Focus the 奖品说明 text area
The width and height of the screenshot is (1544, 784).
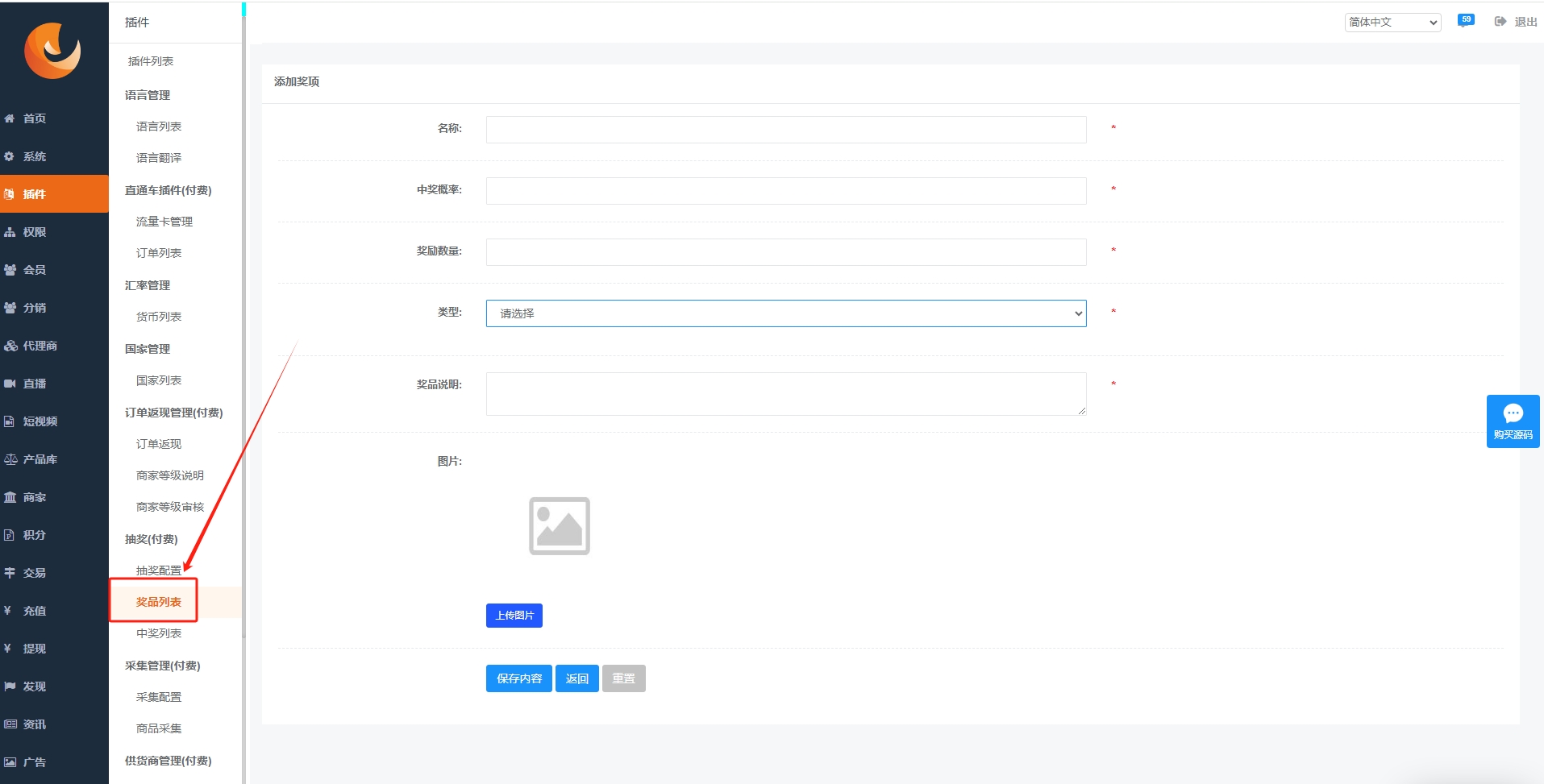[x=786, y=394]
